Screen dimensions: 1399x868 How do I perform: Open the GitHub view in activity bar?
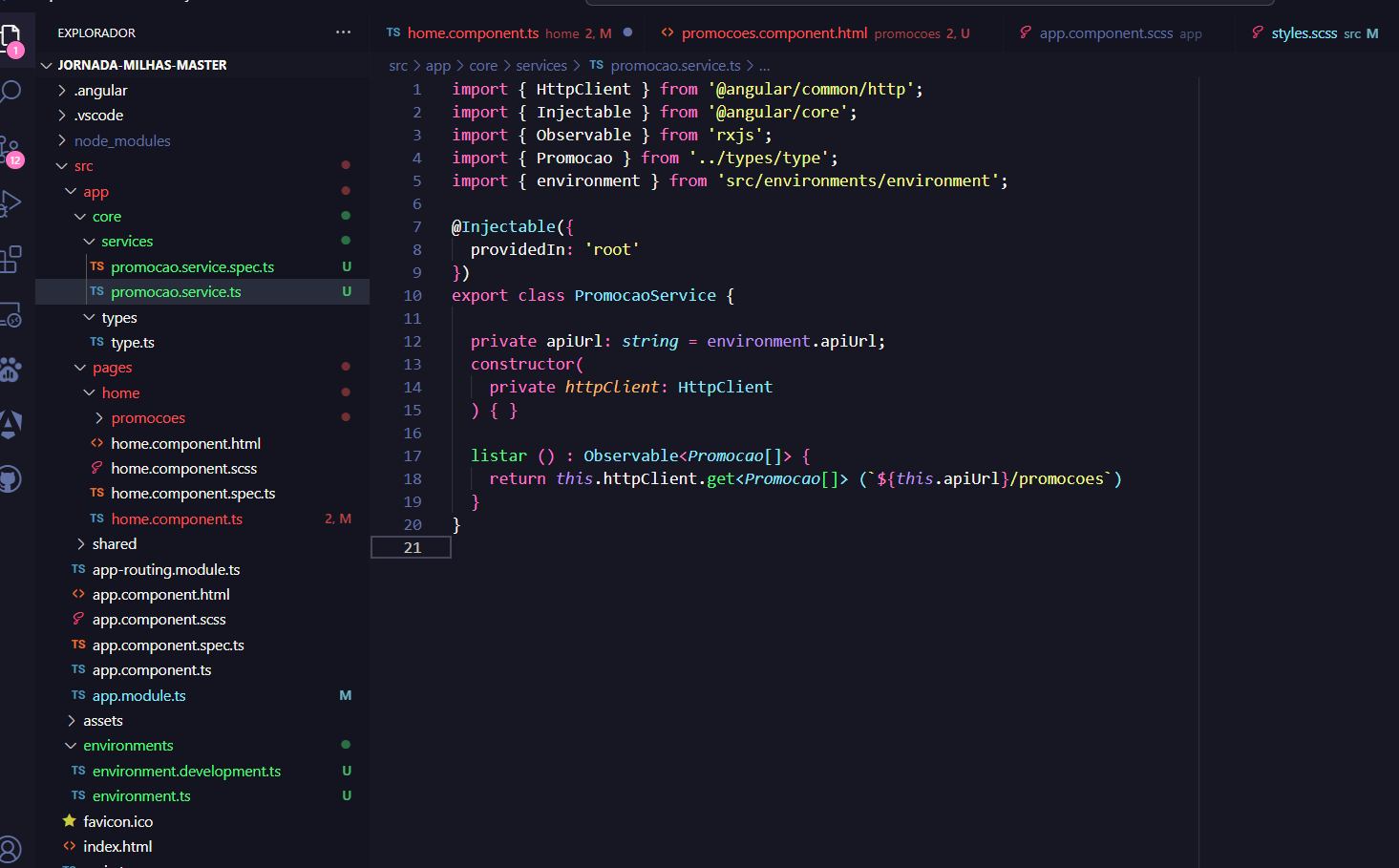tap(11, 479)
